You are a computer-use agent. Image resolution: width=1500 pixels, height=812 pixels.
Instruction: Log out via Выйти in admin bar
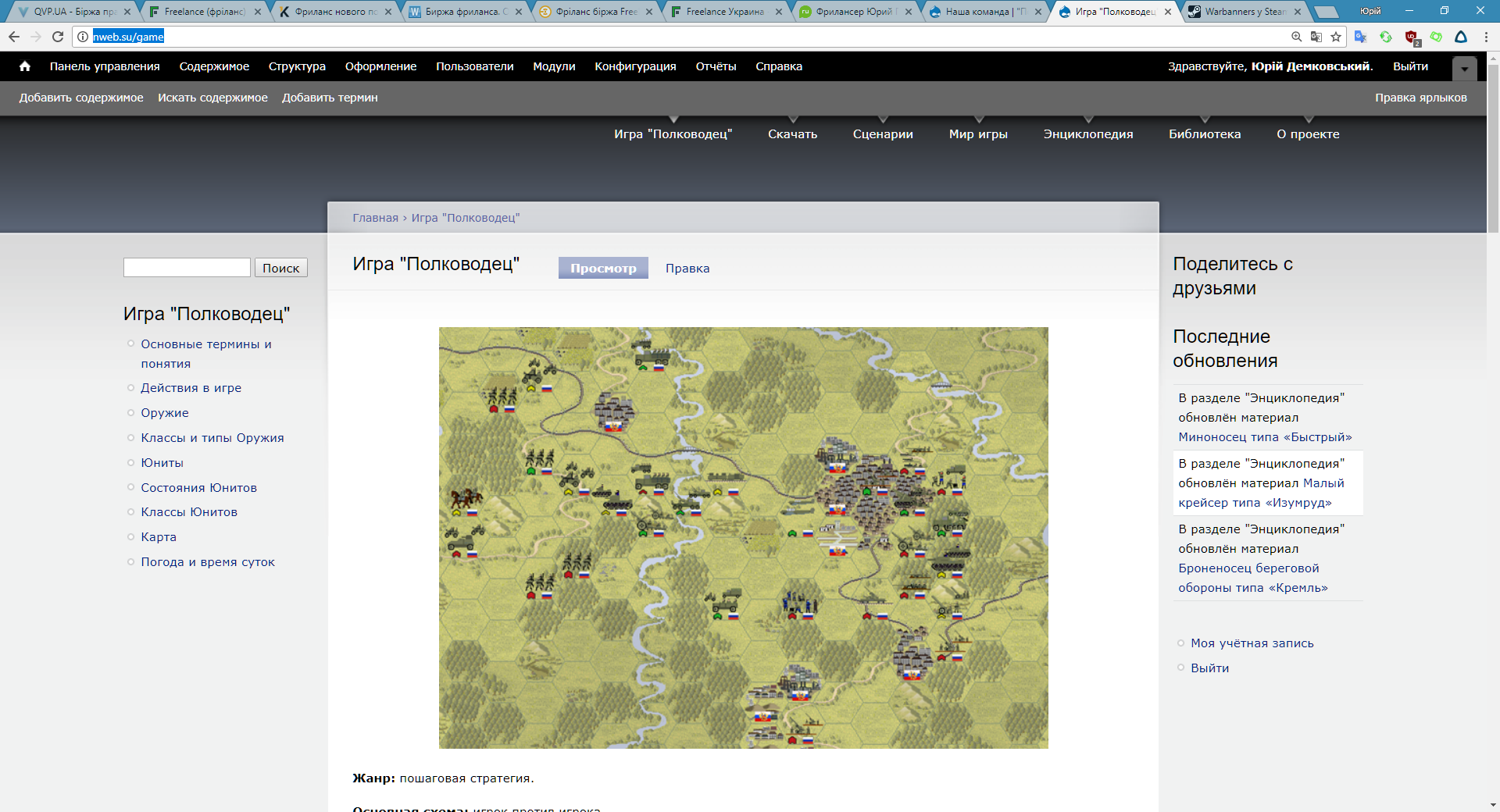(x=1410, y=66)
